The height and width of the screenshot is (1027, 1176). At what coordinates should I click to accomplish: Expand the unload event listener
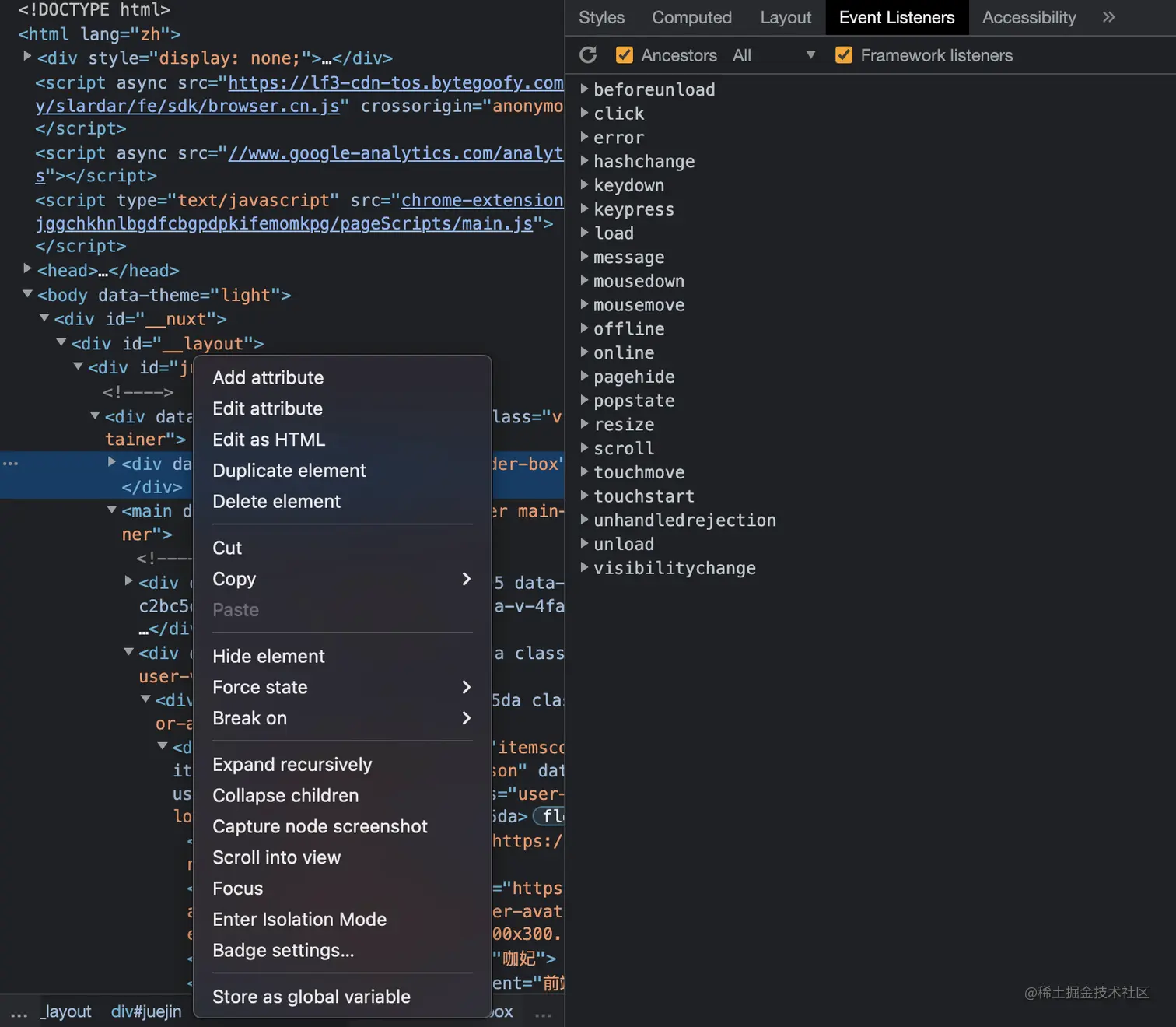(x=585, y=544)
